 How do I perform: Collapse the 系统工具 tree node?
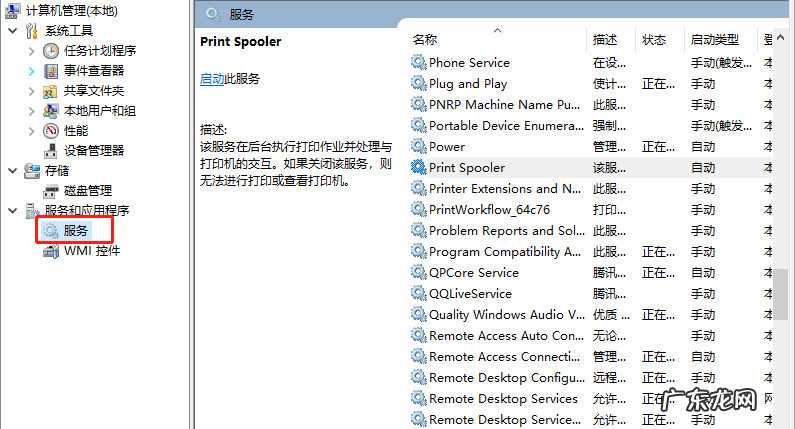point(13,31)
